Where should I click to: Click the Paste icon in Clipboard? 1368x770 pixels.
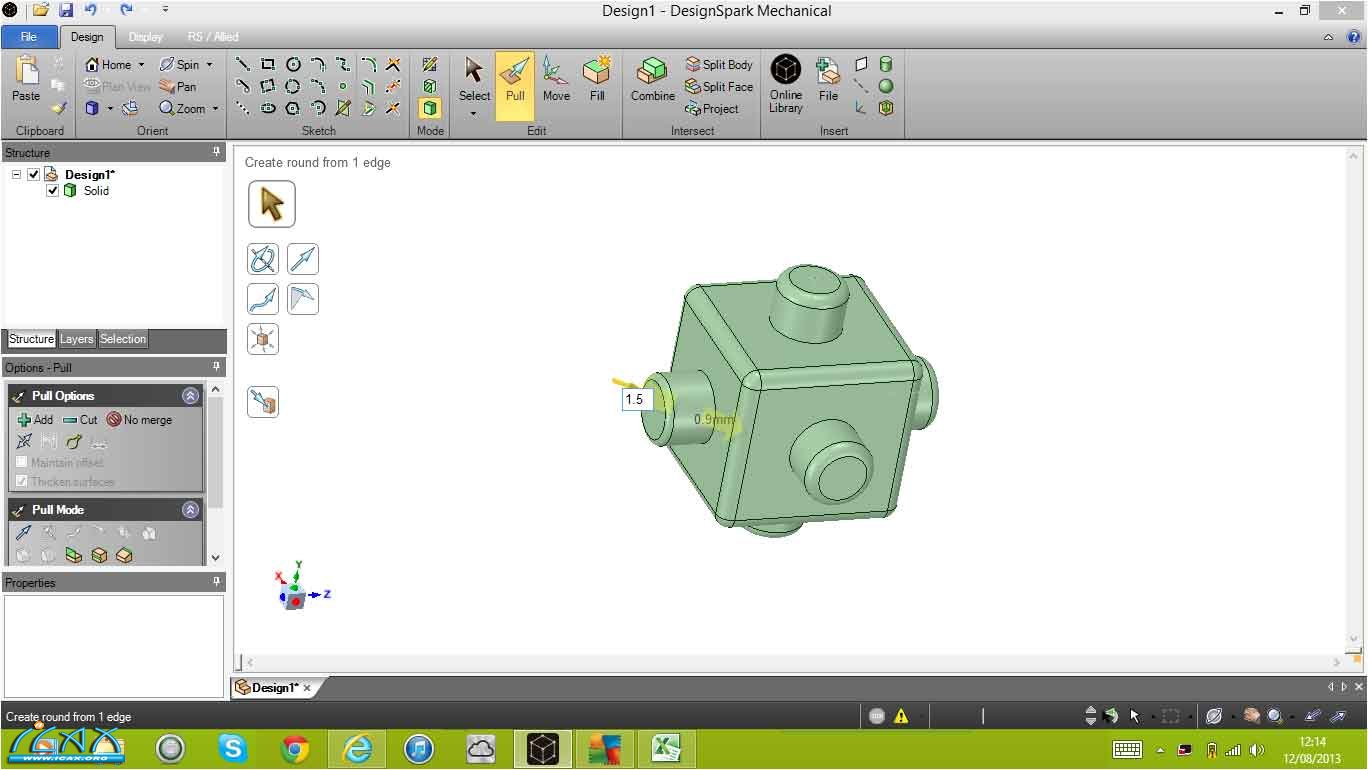point(26,78)
